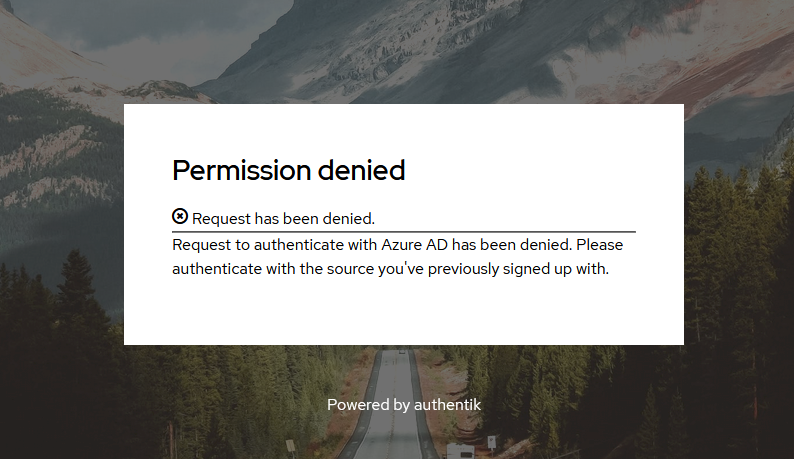The image size is (794, 459).
Task: Select the 'Permission denied' heading
Action: point(289,170)
